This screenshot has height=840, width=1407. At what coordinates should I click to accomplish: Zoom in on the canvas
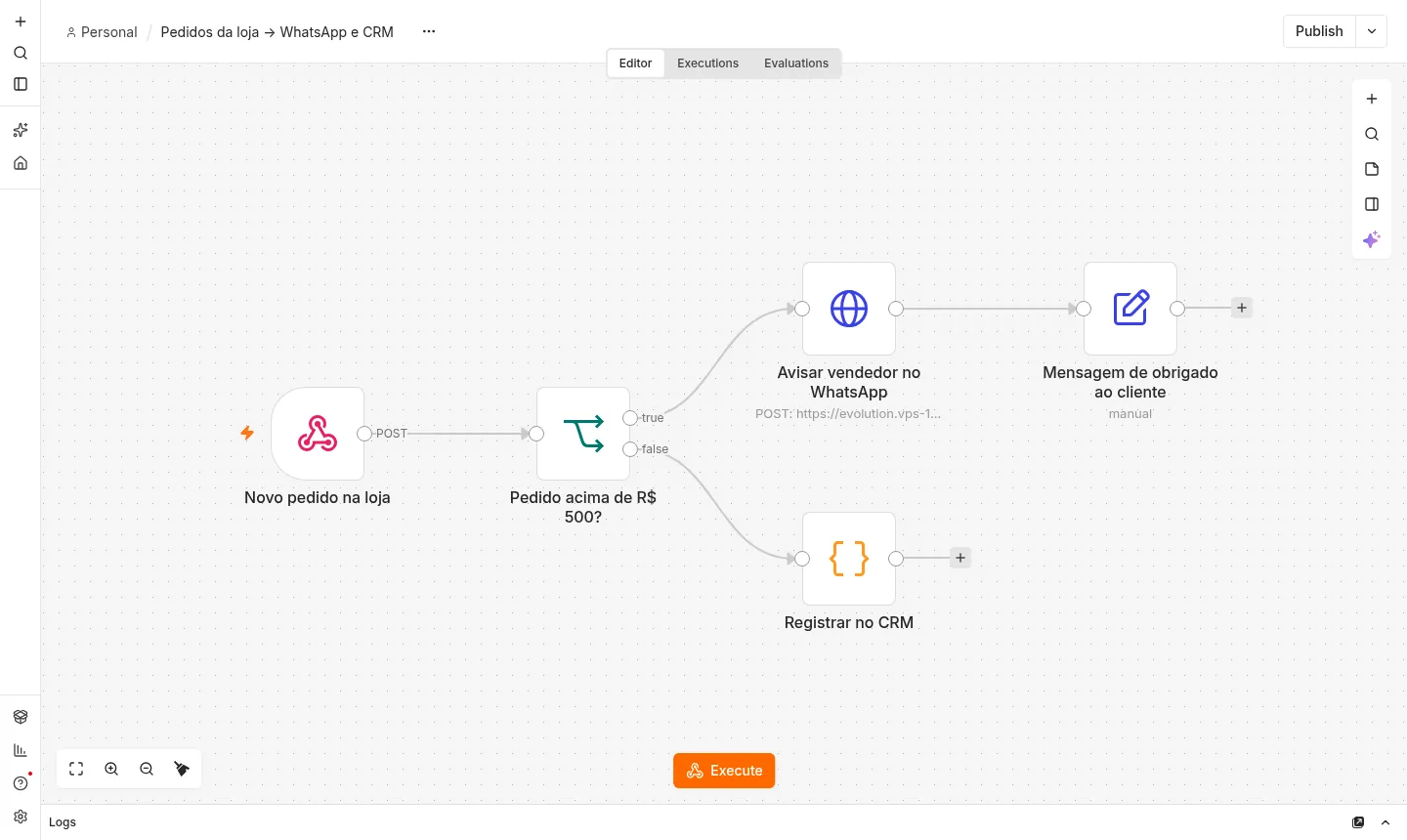click(x=111, y=770)
